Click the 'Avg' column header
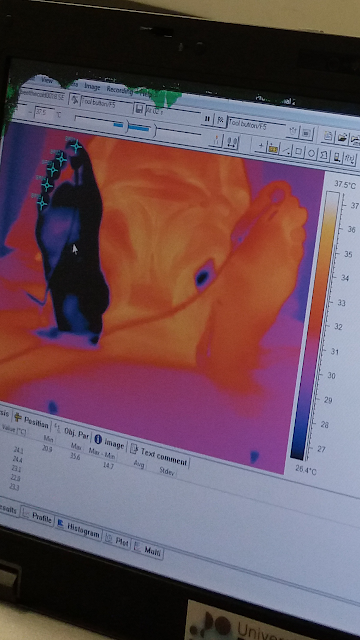Screen dimensions: 360x640 [139, 463]
